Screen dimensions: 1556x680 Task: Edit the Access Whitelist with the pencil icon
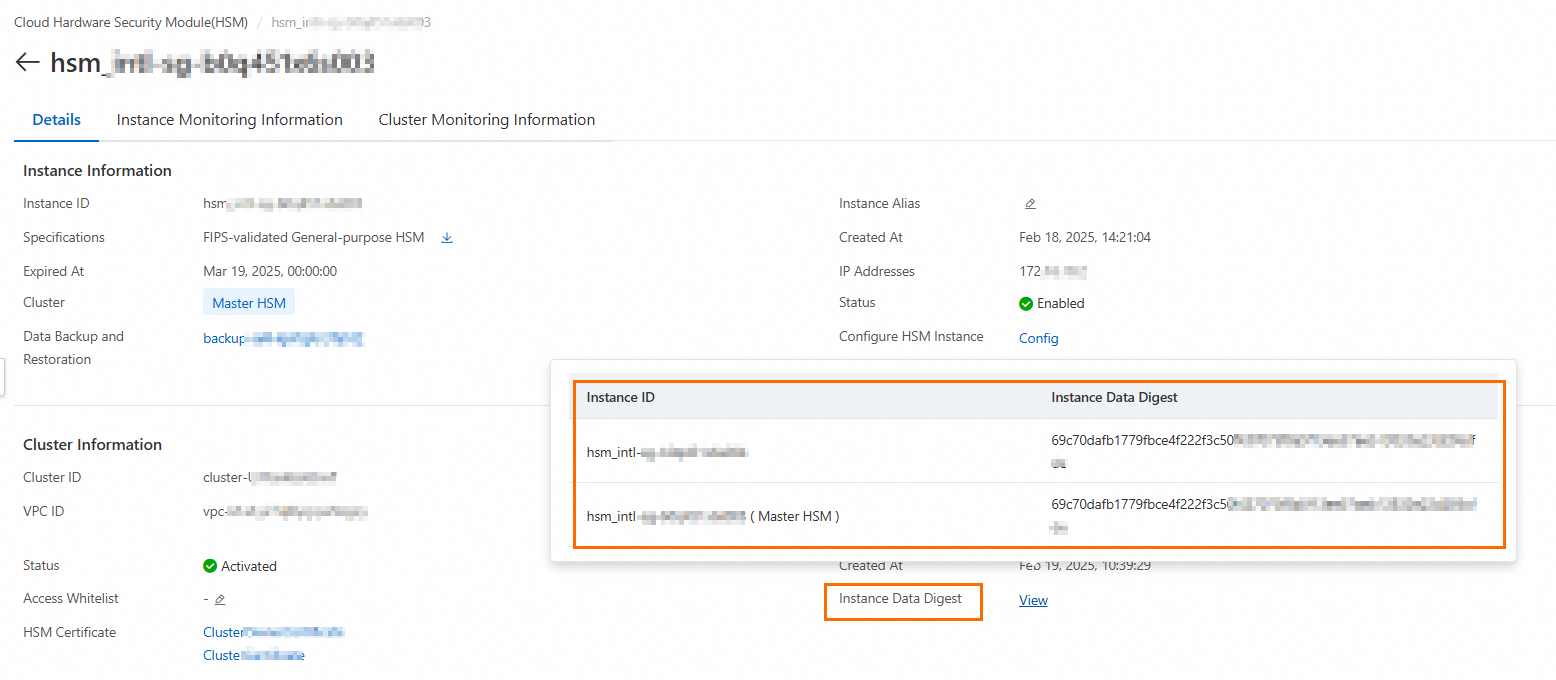(x=220, y=599)
